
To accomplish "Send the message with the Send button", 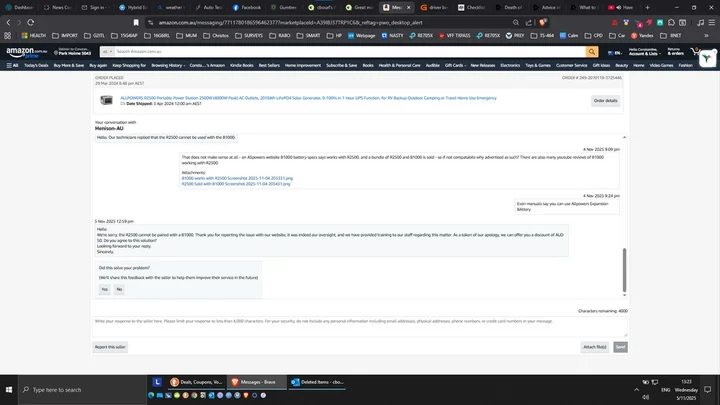I will tap(620, 347).
